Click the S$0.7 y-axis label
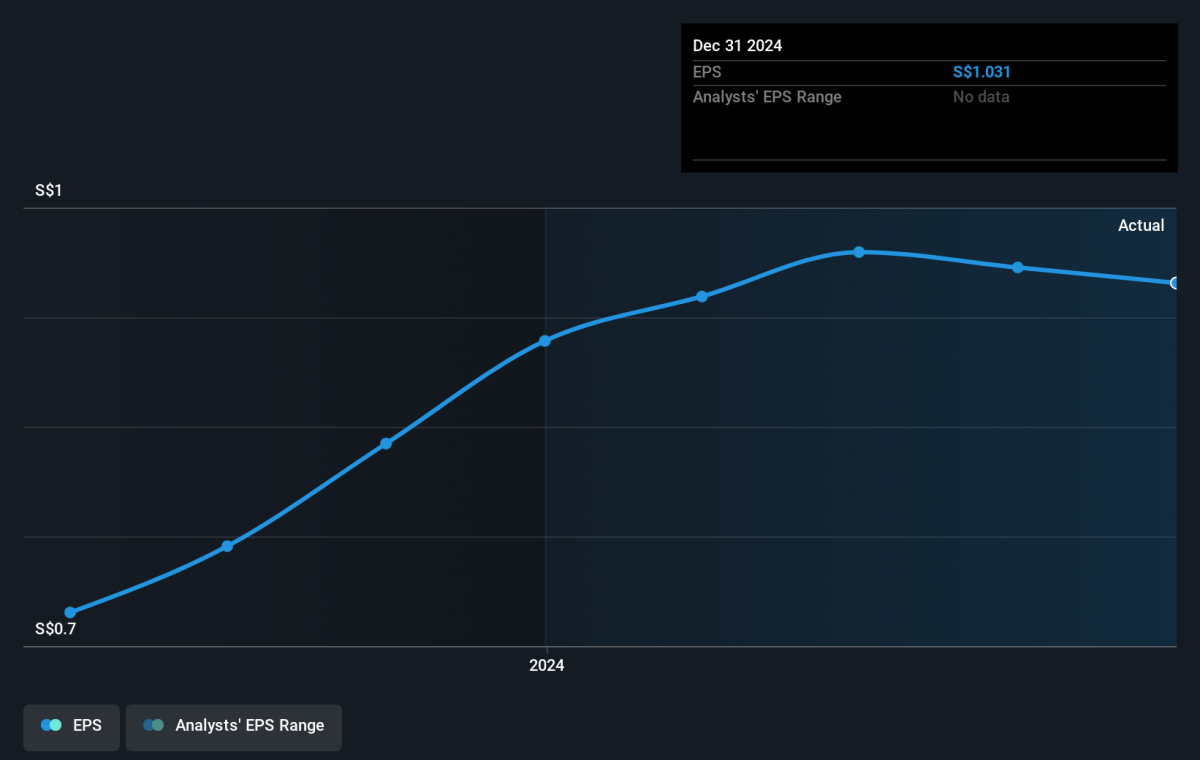This screenshot has height=760, width=1200. (x=55, y=629)
